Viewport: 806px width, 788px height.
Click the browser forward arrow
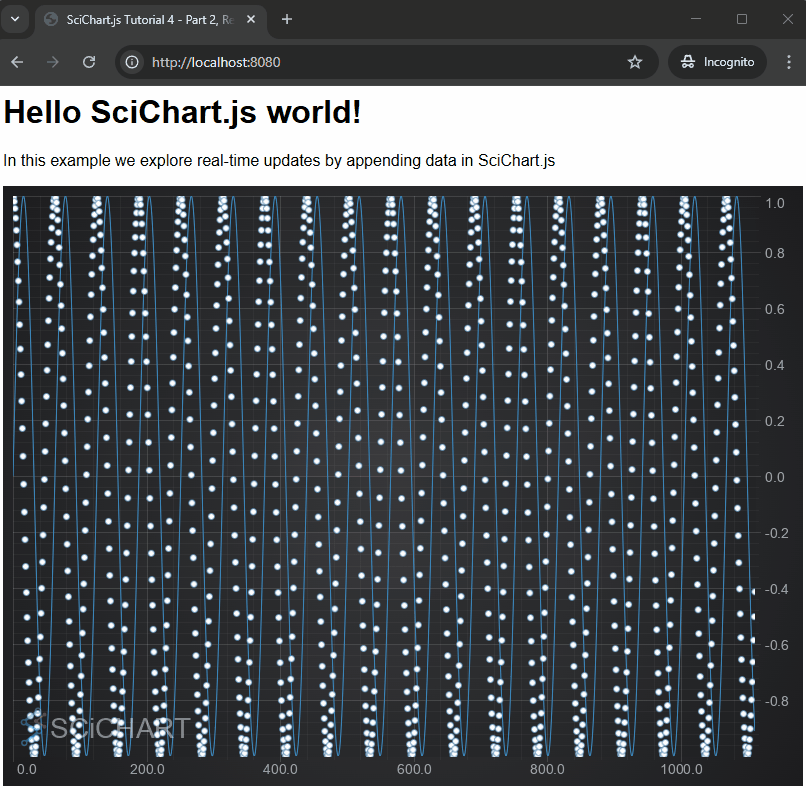tap(53, 62)
